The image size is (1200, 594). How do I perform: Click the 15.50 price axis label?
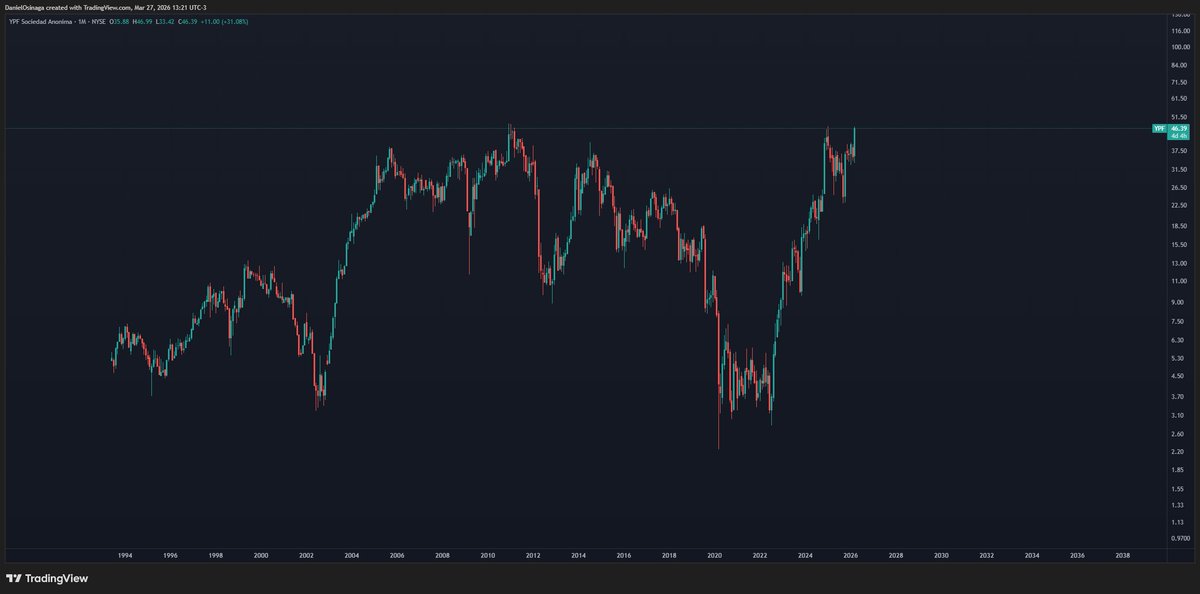click(1178, 245)
